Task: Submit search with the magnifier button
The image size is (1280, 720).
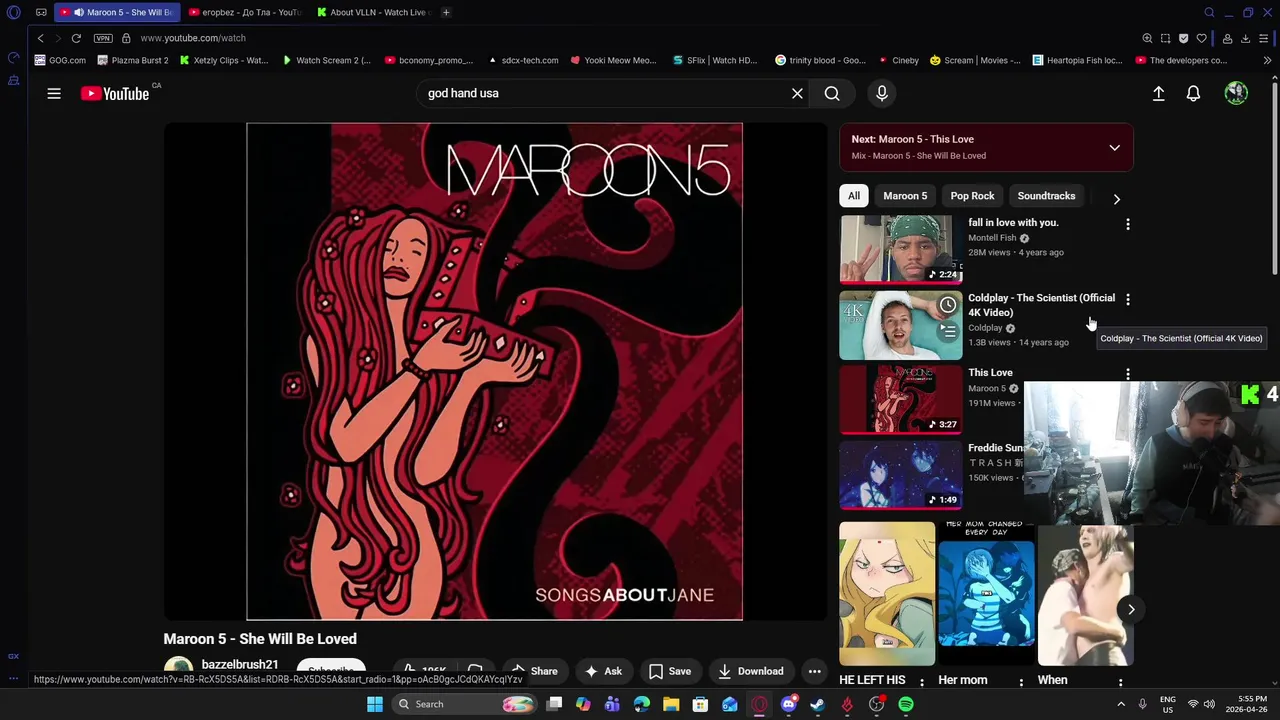Action: (x=832, y=93)
